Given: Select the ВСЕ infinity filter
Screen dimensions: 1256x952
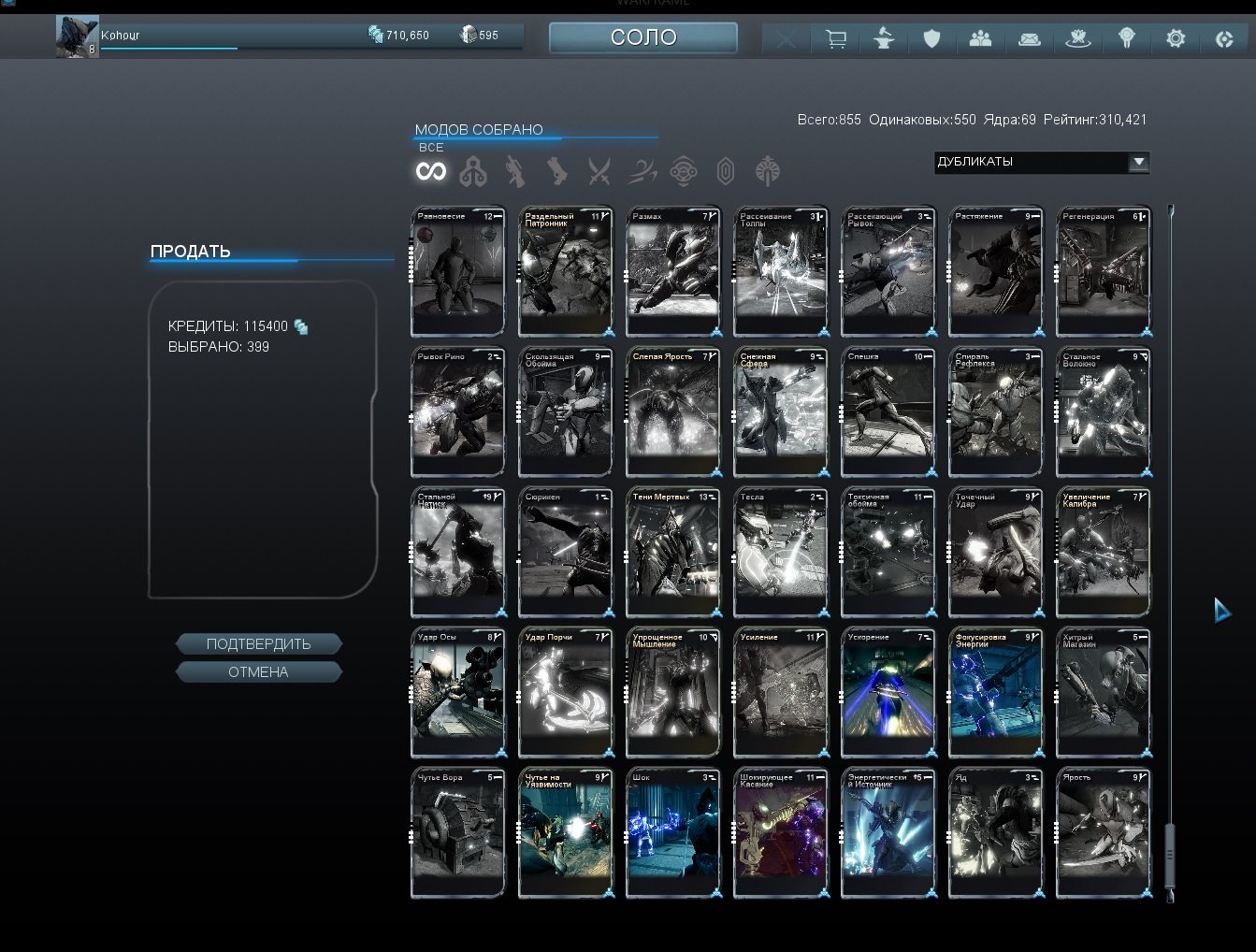Looking at the screenshot, I should (431, 171).
